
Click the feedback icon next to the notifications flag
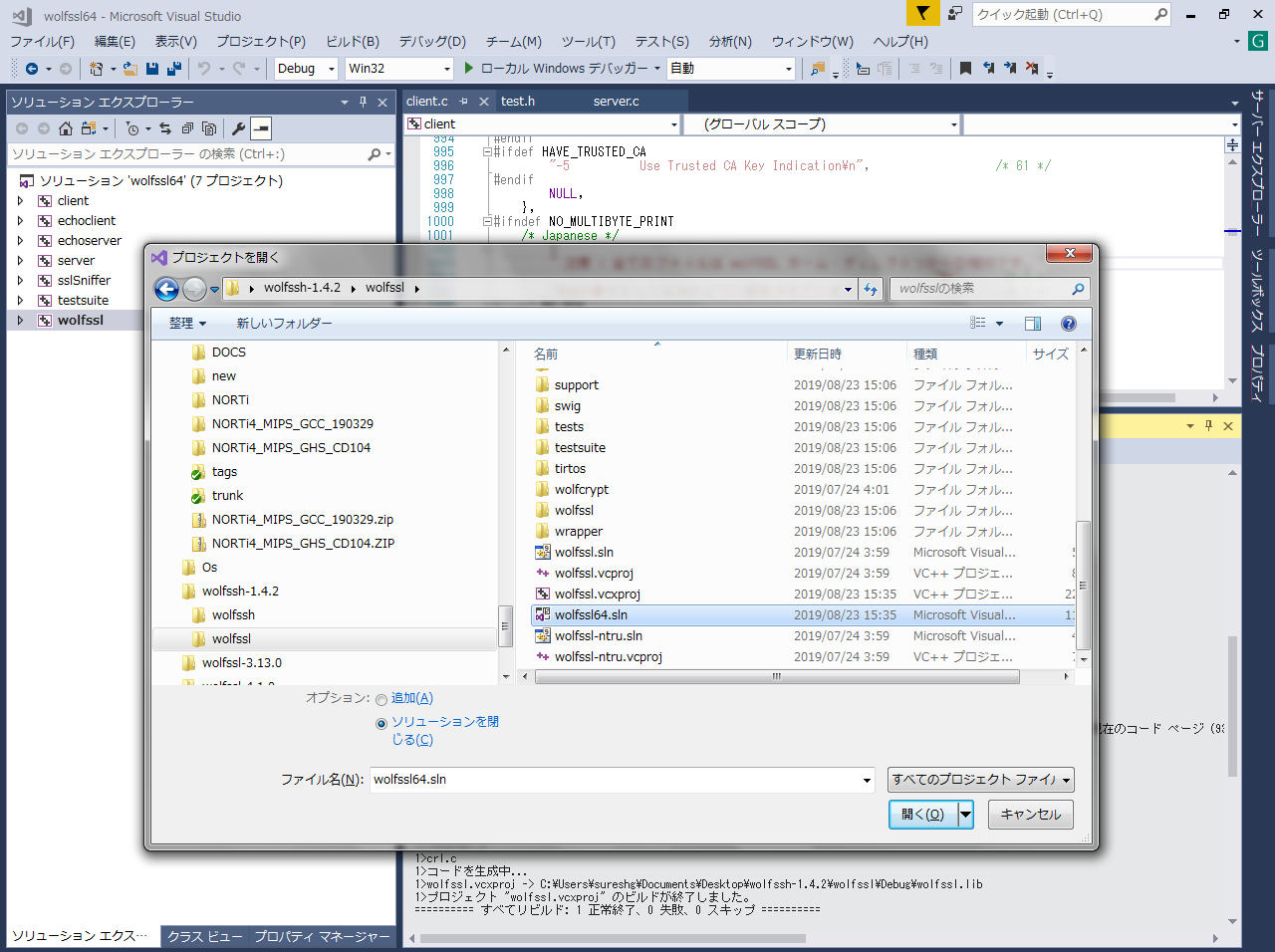[955, 14]
